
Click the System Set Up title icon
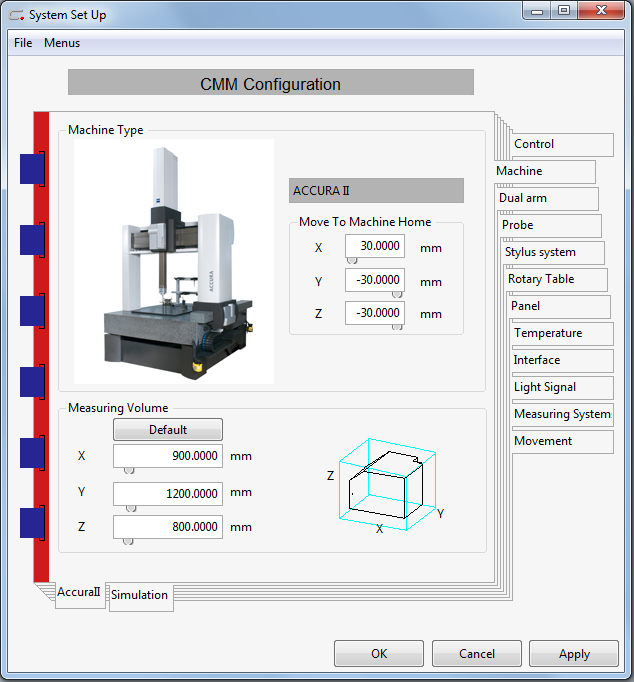coord(17,15)
